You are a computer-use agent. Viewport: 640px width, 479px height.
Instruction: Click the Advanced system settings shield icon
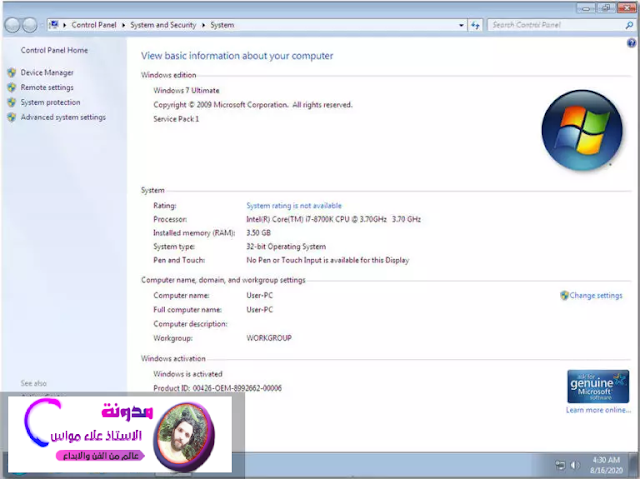[12, 117]
